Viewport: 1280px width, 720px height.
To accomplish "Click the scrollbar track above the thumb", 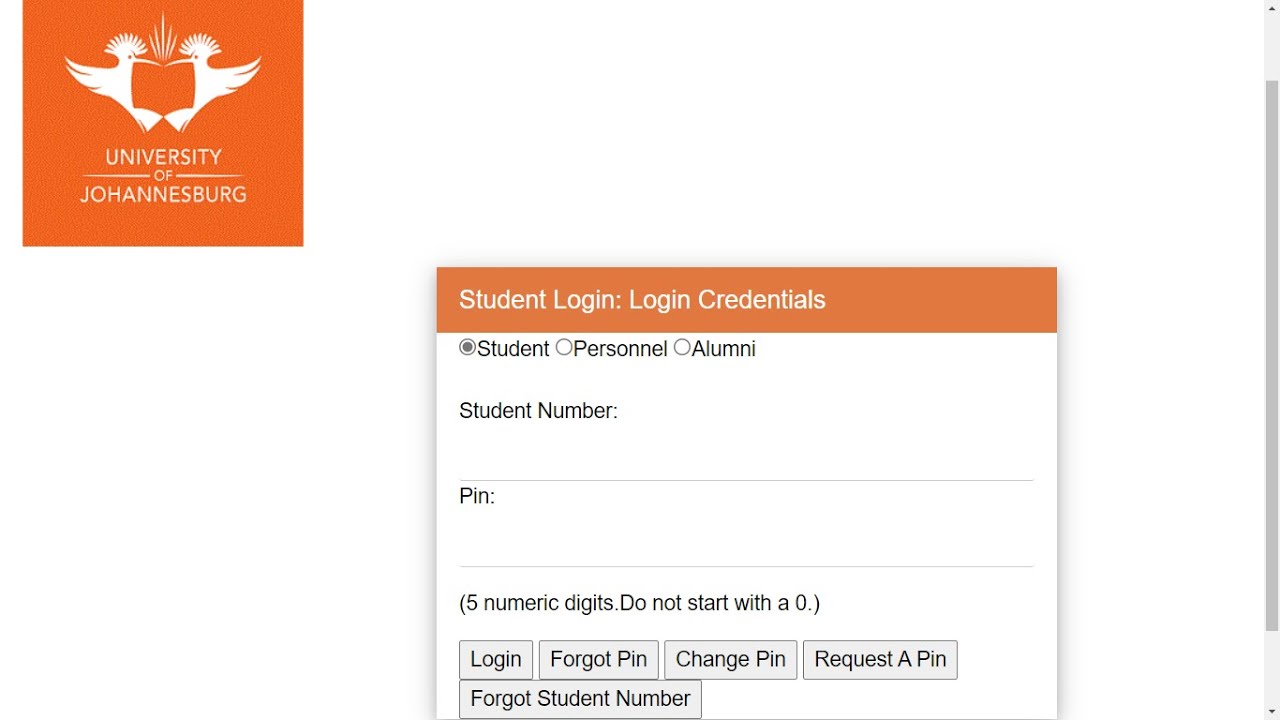I will pos(1272,40).
